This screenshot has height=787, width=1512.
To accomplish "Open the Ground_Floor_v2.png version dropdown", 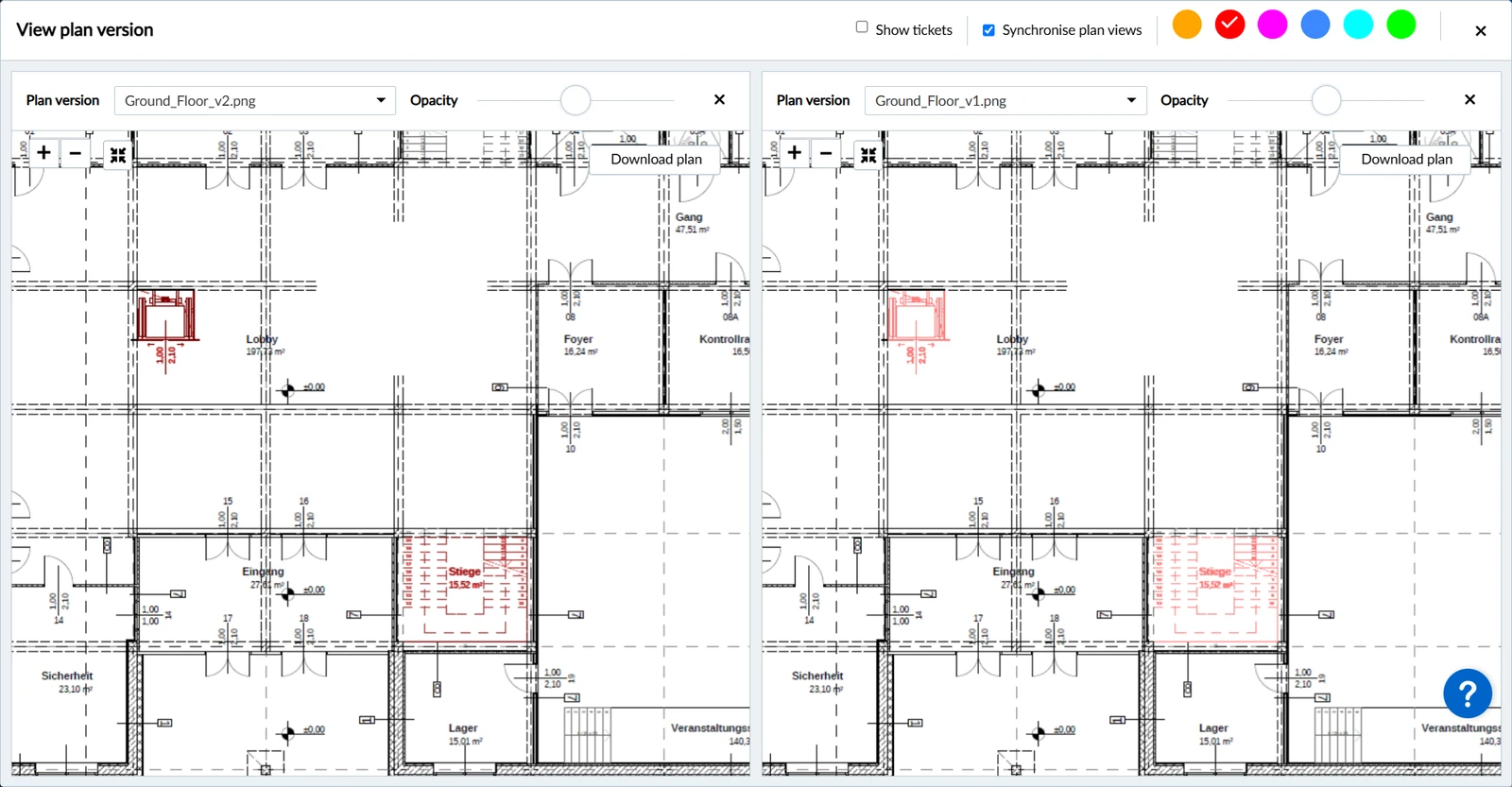I will coord(254,100).
